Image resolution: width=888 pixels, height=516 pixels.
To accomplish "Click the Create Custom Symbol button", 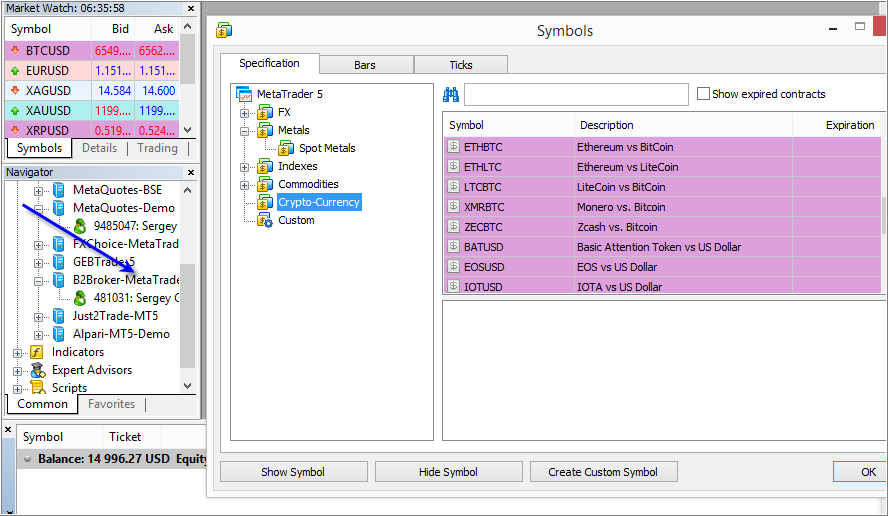I will [x=603, y=472].
